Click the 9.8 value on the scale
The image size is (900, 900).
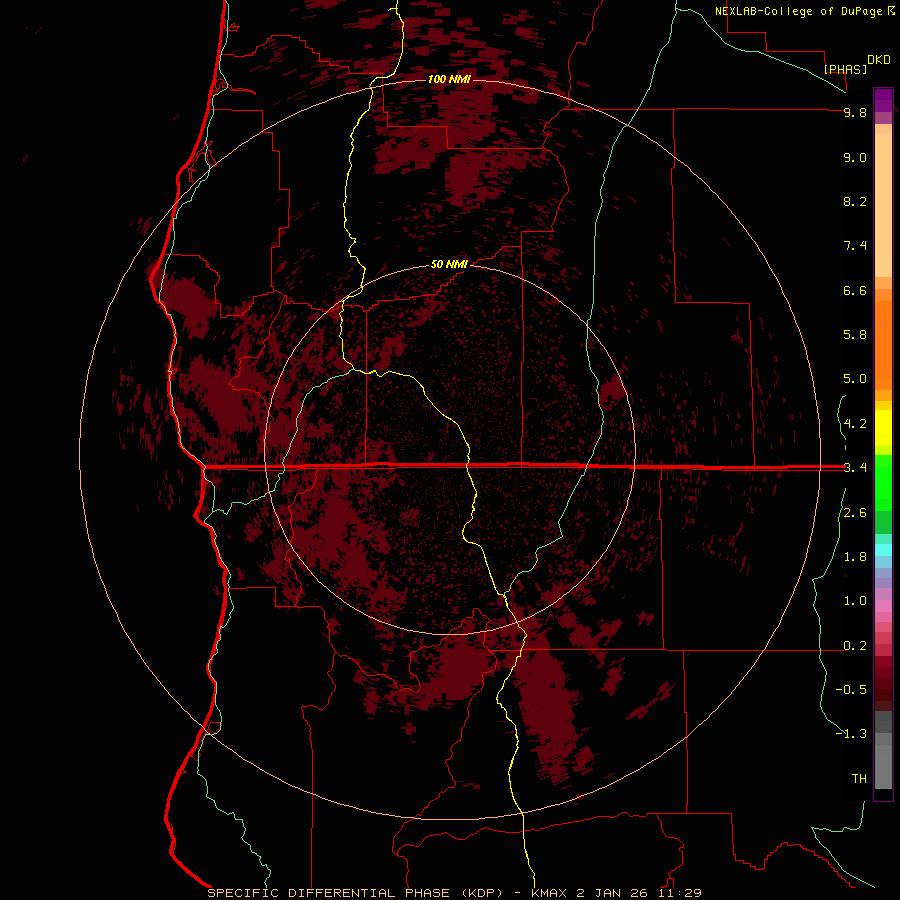[855, 112]
